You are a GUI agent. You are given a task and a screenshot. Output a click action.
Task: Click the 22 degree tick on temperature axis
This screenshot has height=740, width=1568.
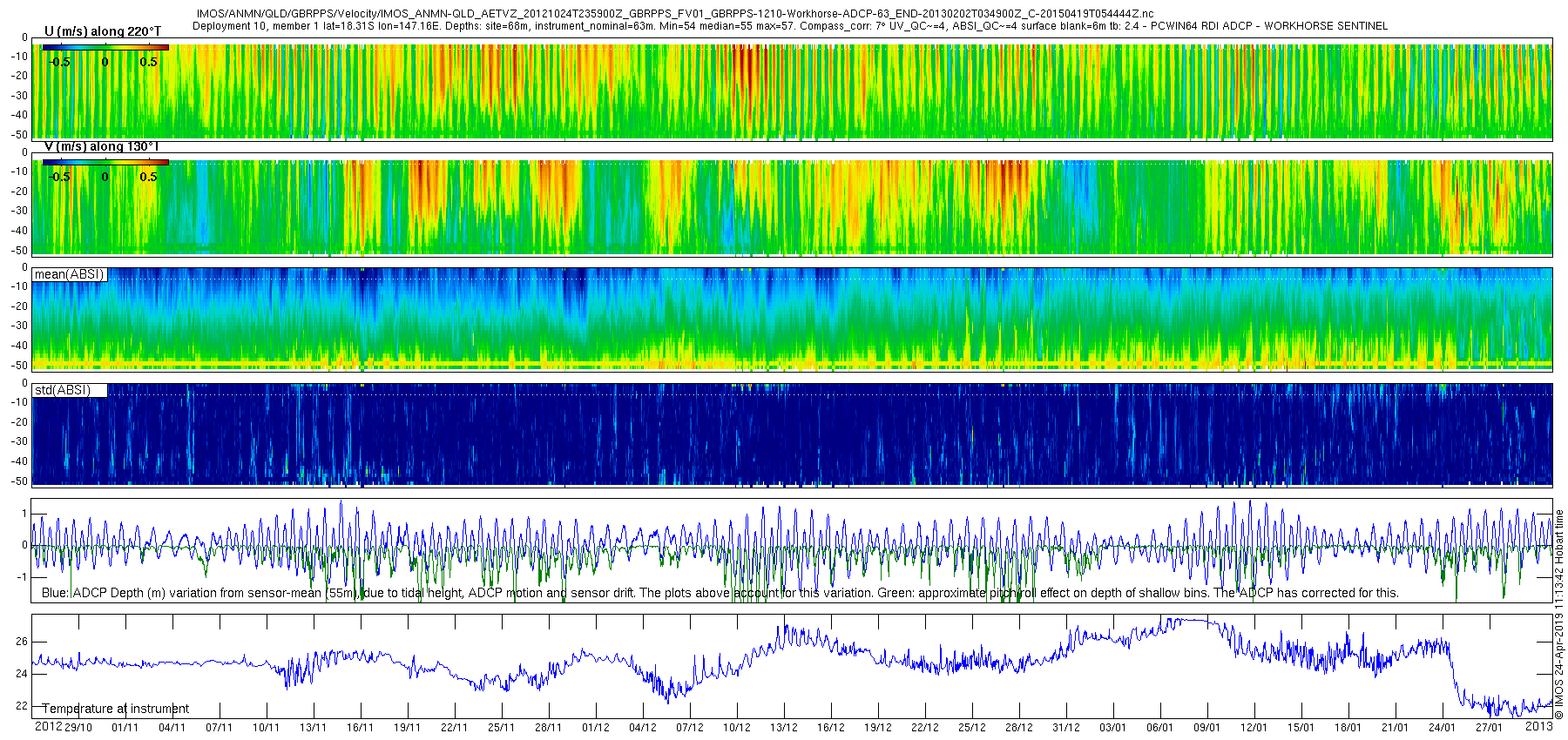click(22, 706)
